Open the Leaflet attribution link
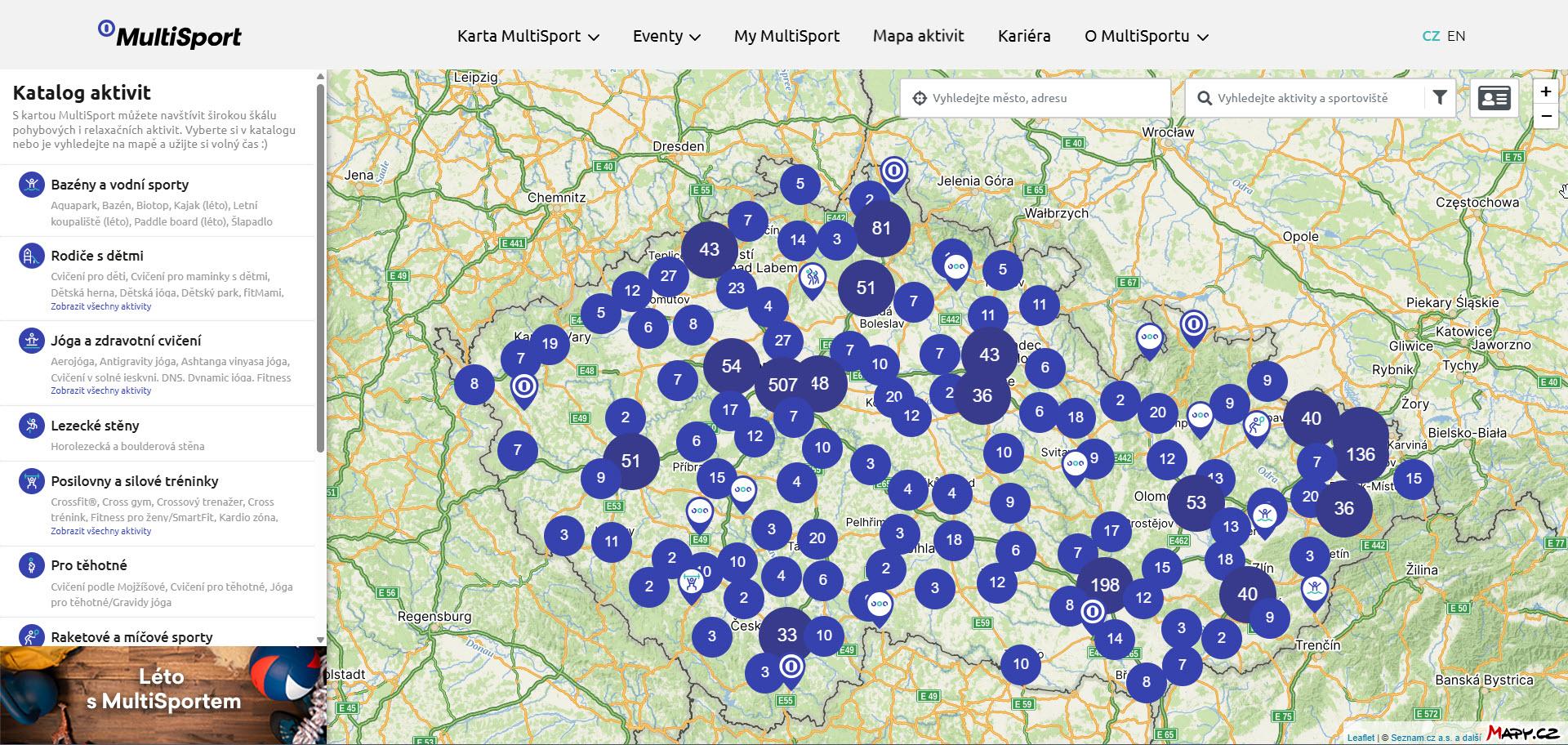Screen dimensions: 1568x745 [1361, 738]
